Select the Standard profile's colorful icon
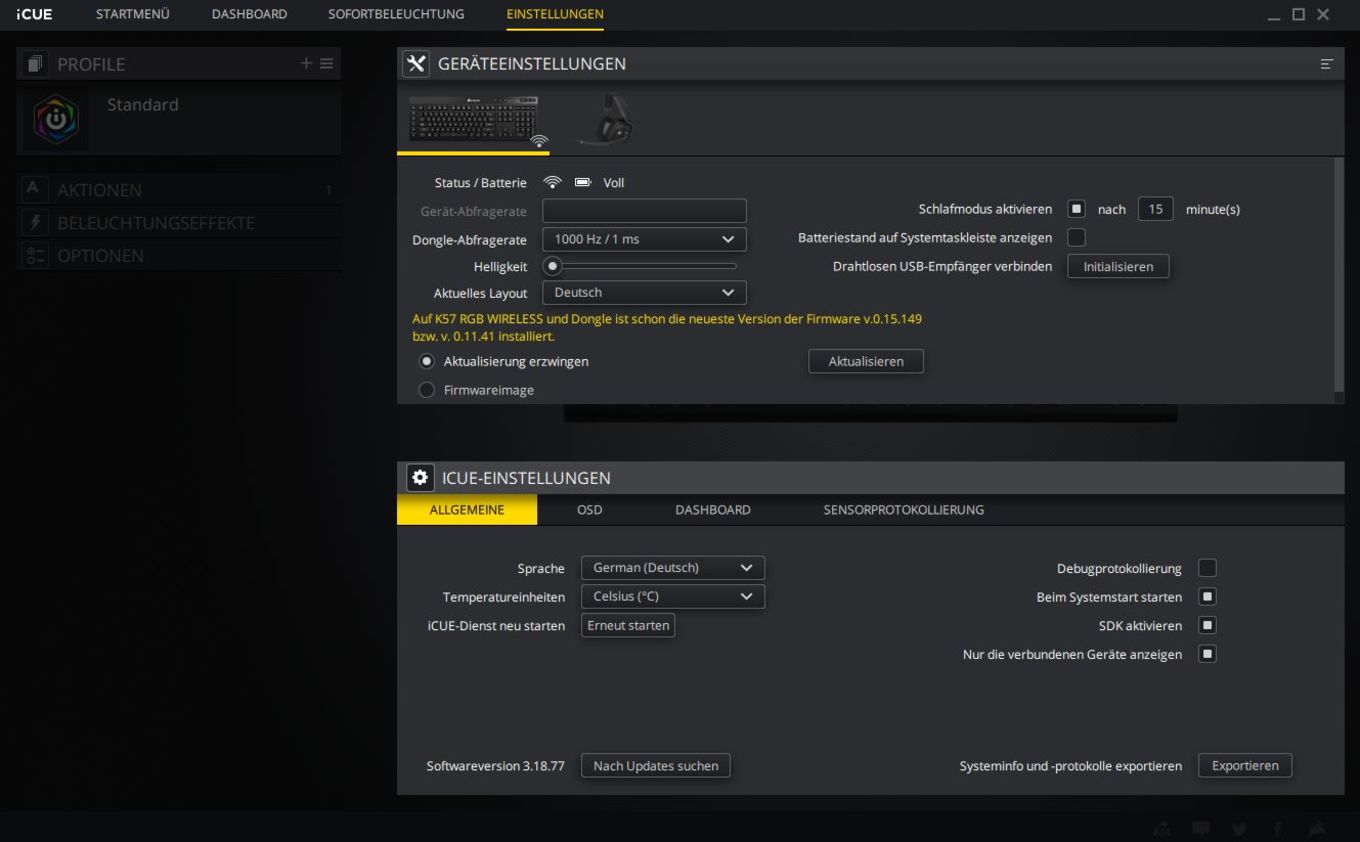This screenshot has width=1360, height=842. [56, 121]
